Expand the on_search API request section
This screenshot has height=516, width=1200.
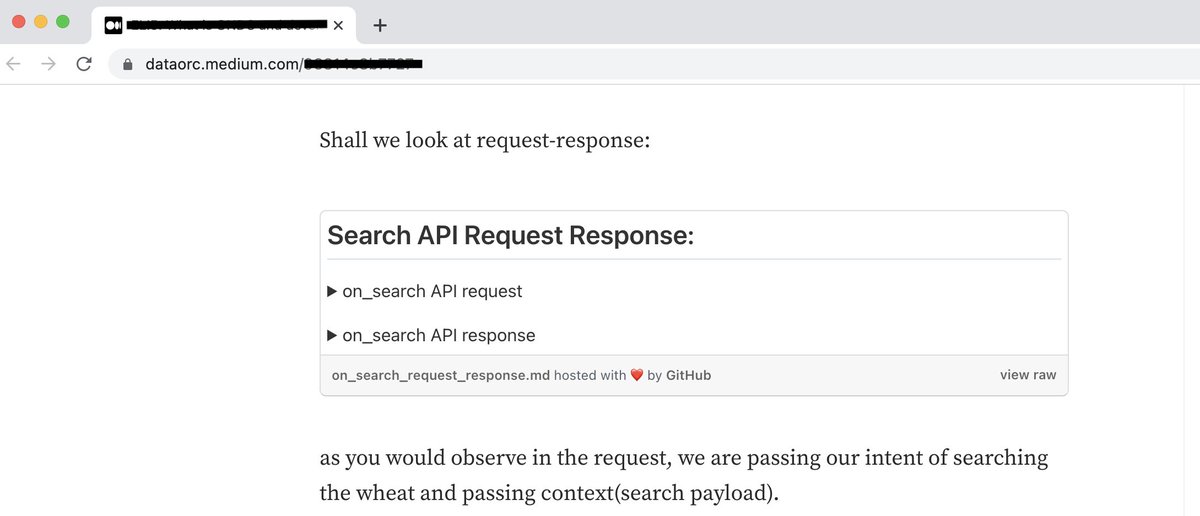pos(425,291)
